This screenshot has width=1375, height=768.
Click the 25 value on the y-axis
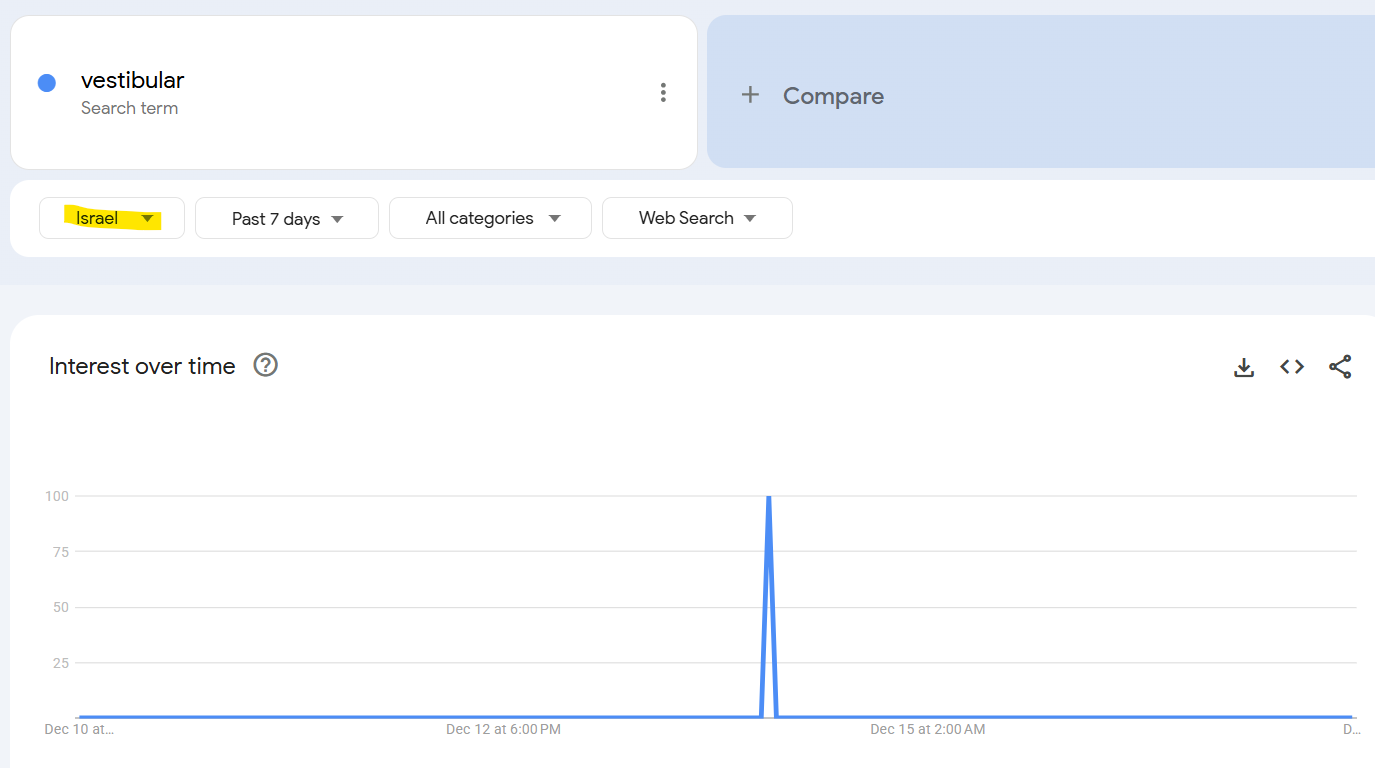(60, 663)
